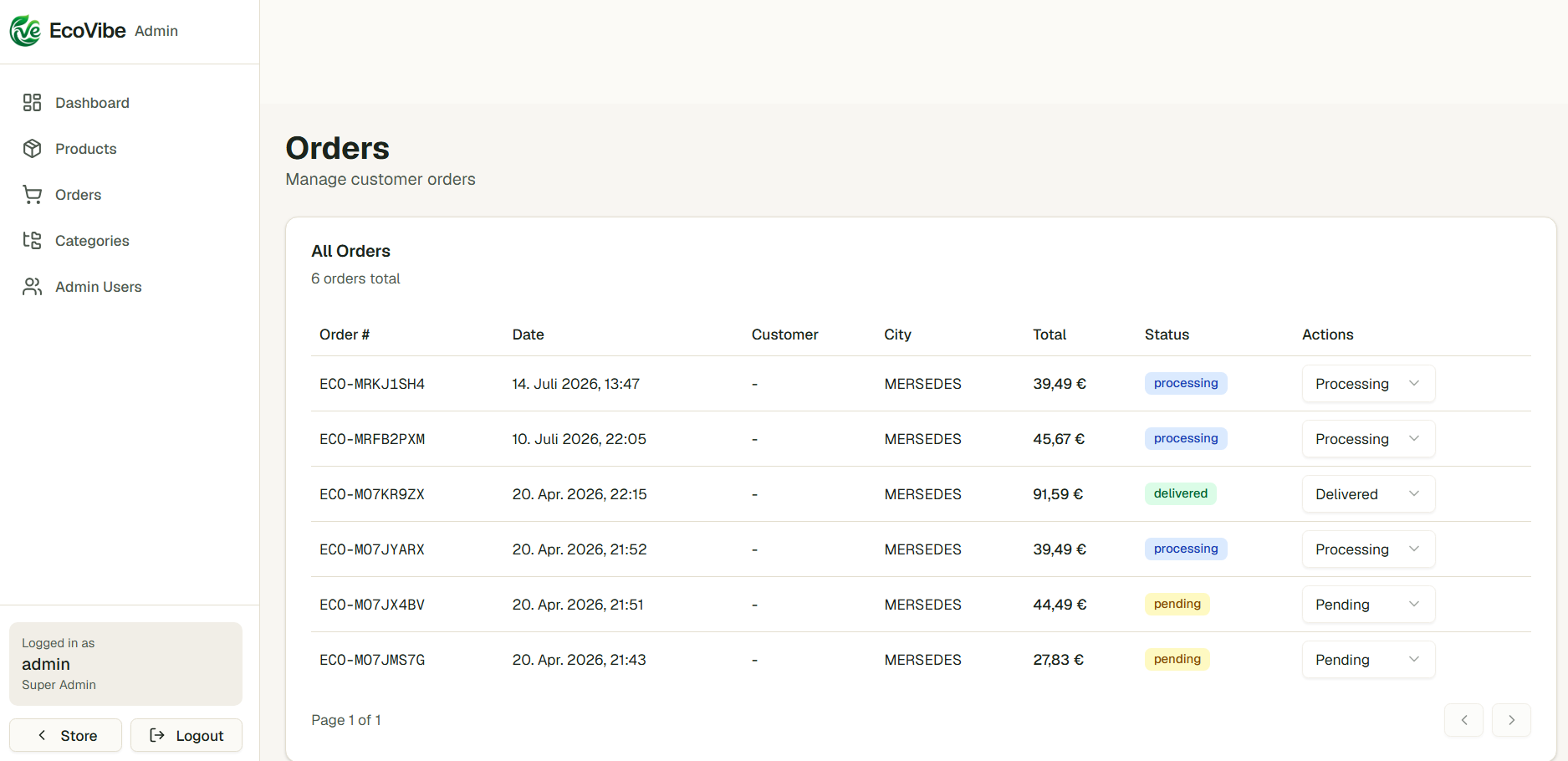Click the All Orders card heading

(x=350, y=251)
